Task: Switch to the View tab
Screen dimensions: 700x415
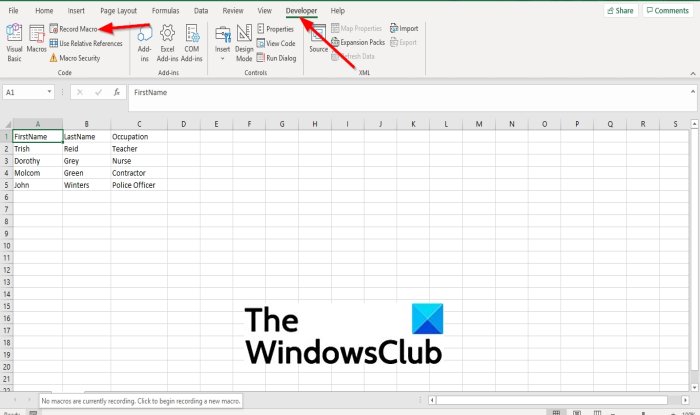Action: tap(264, 10)
